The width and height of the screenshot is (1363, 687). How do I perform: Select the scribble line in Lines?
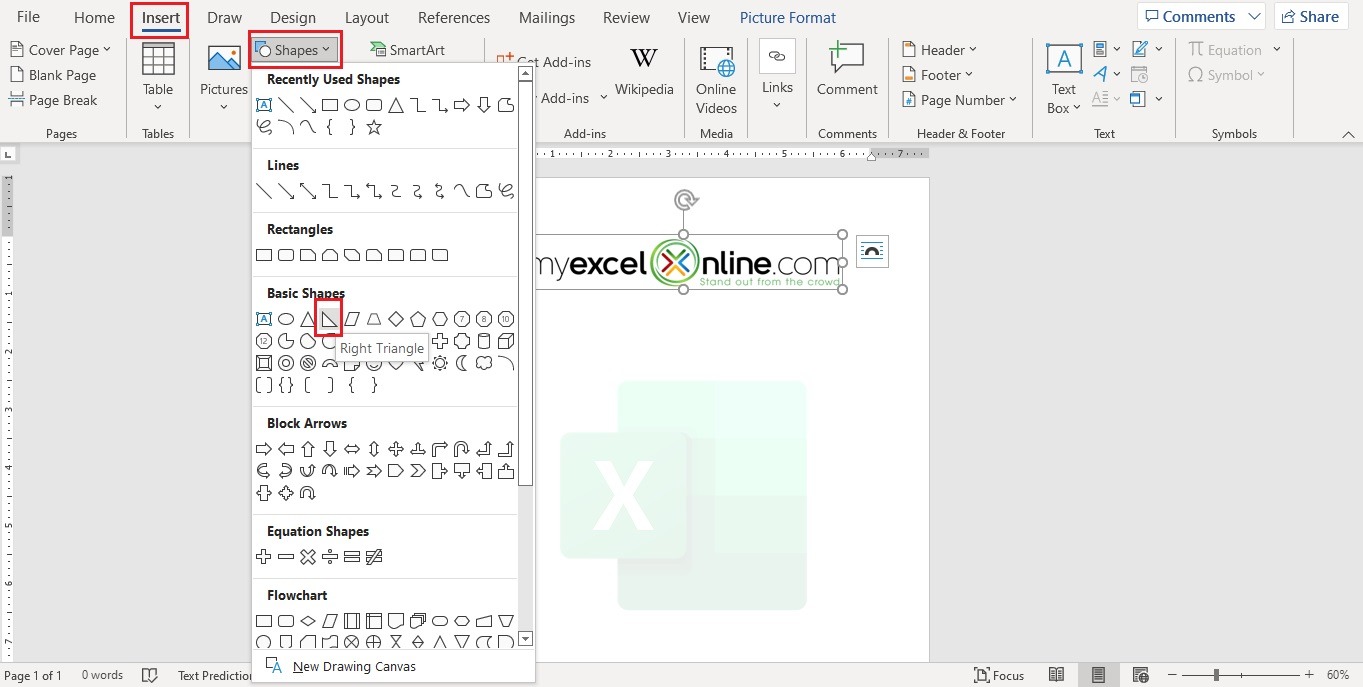coord(506,191)
